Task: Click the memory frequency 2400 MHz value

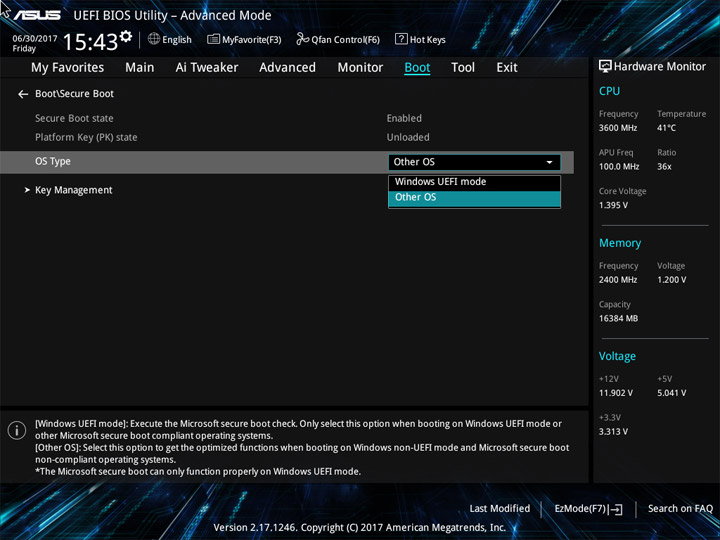Action: tap(618, 280)
